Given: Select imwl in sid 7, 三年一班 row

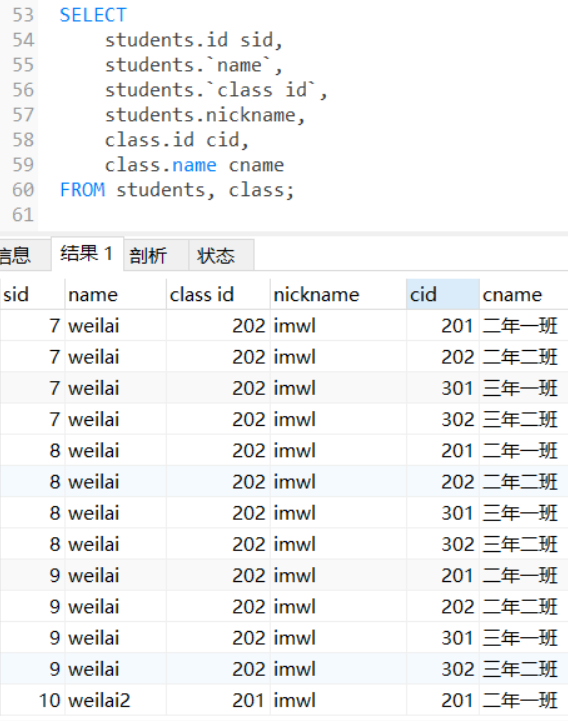Looking at the screenshot, I should tap(338, 388).
